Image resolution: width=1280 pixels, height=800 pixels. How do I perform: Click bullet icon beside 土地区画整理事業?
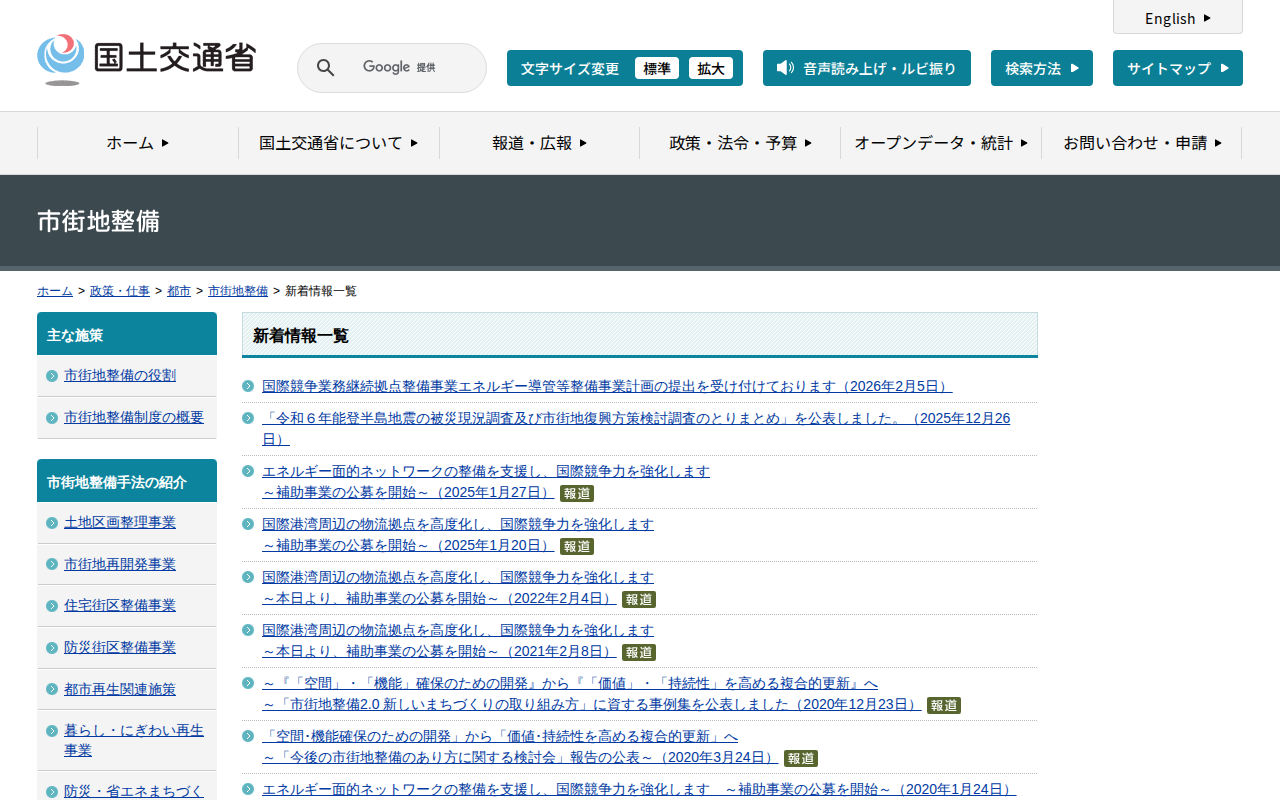click(52, 523)
